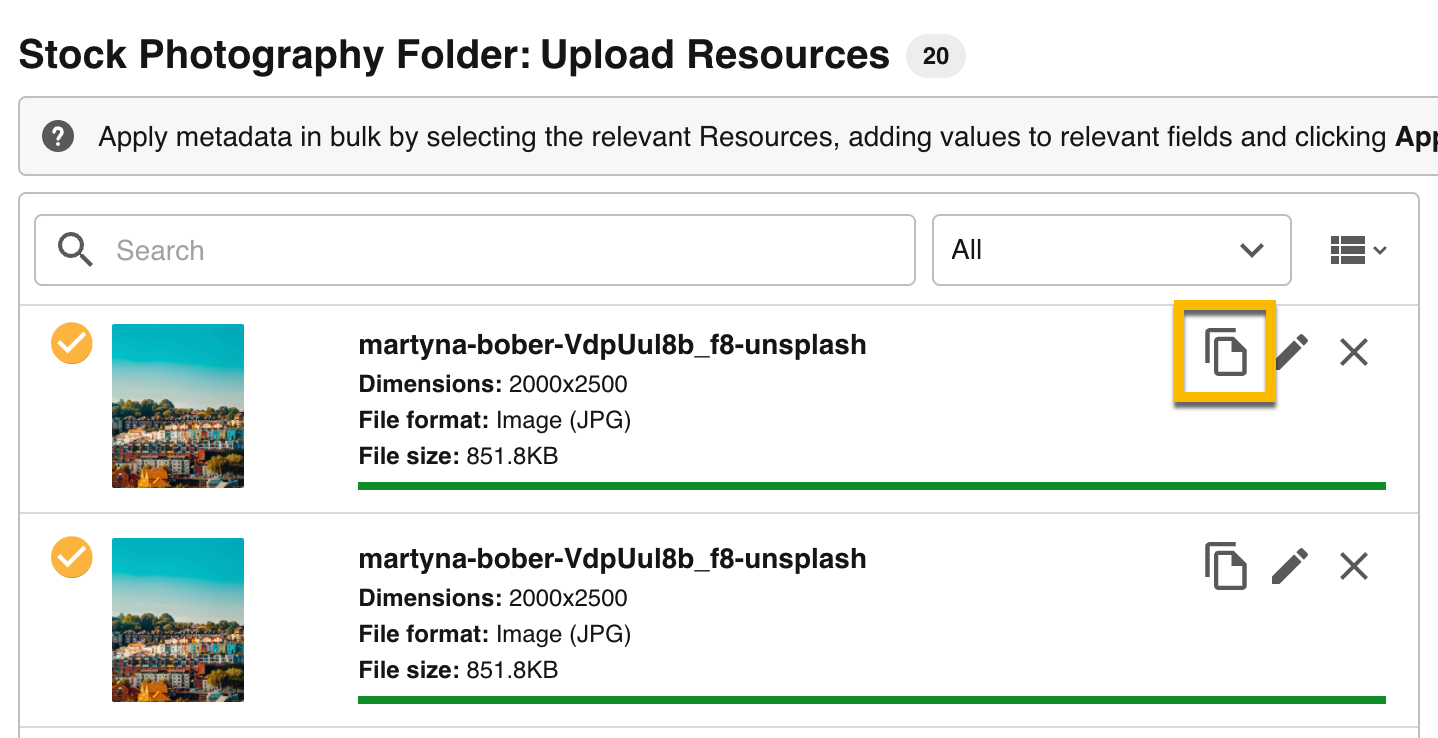Delete the second resource using its X

pos(1353,566)
